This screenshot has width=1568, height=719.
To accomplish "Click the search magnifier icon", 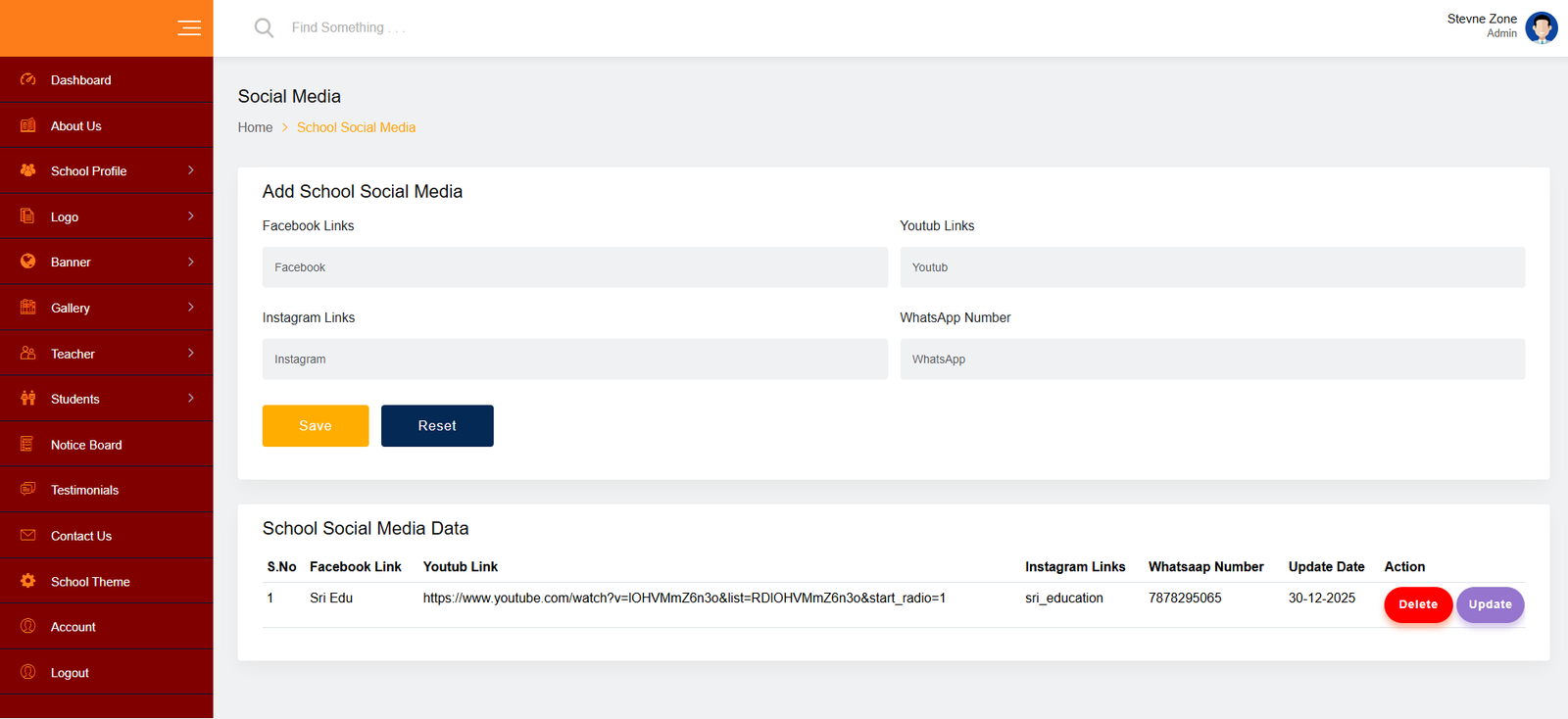I will point(264,27).
